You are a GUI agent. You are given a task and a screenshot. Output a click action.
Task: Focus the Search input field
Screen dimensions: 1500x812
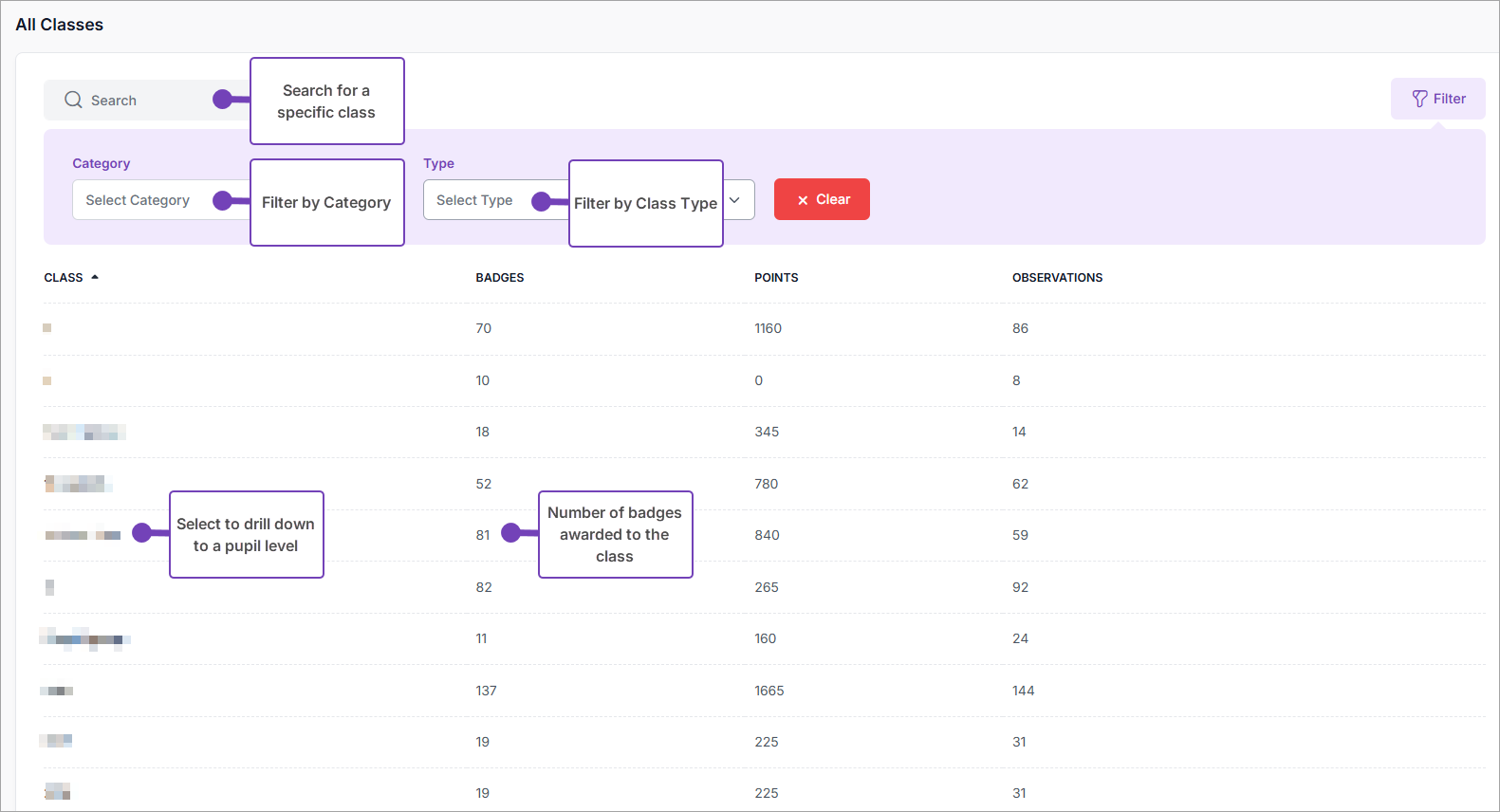[142, 101]
